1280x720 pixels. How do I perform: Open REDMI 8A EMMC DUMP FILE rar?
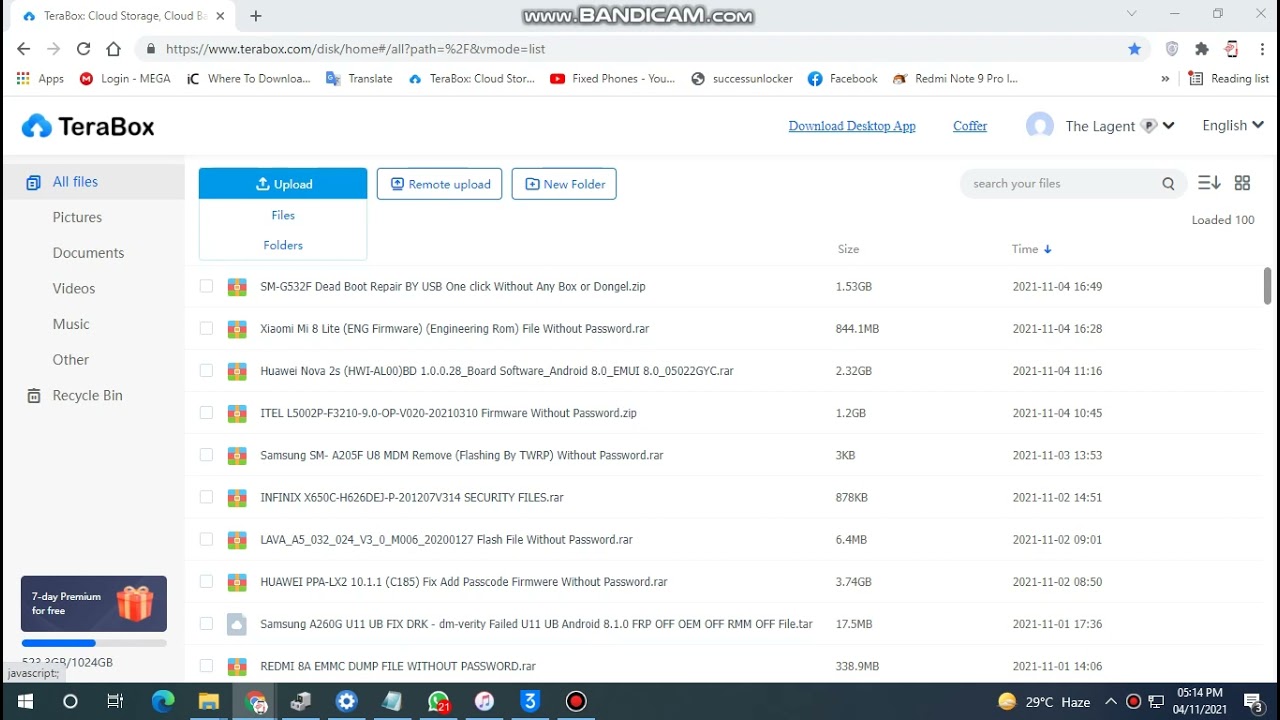point(398,666)
